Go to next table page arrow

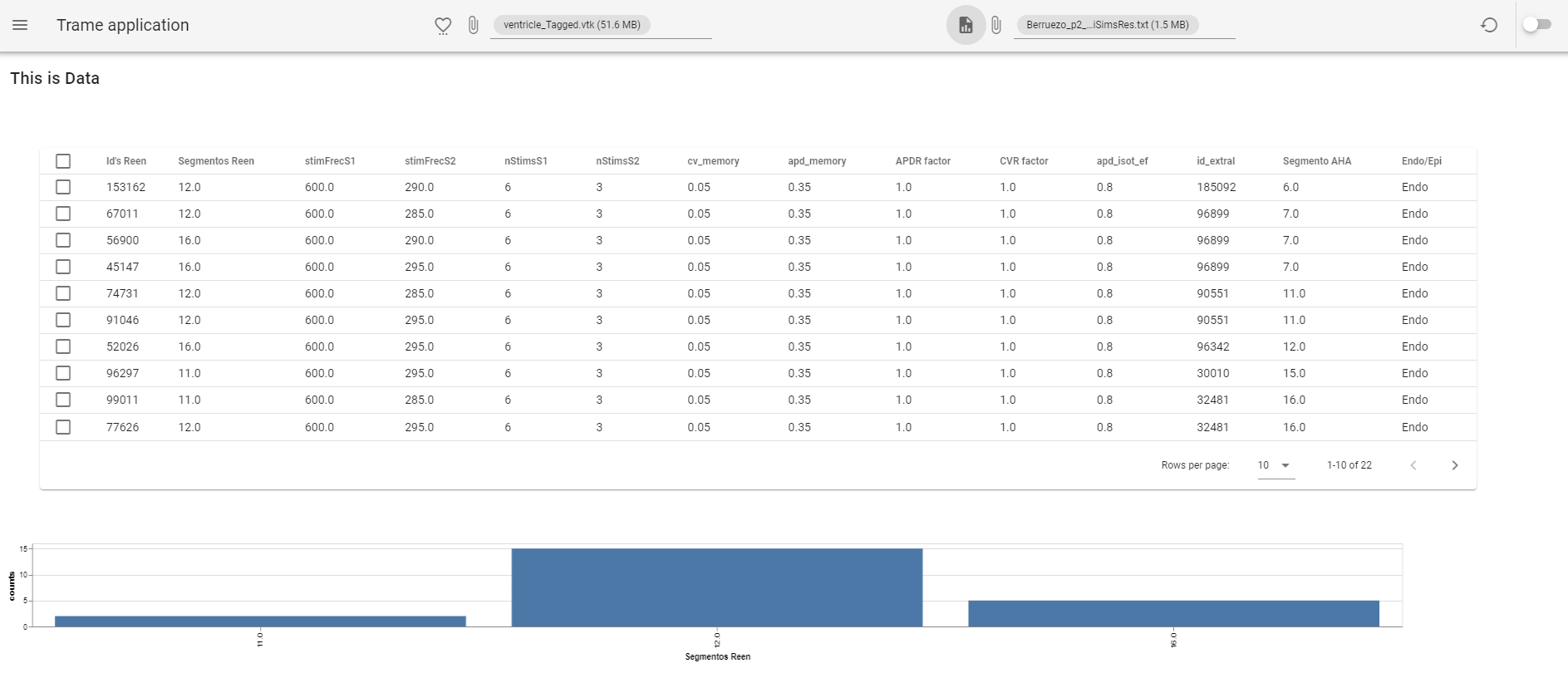pyautogui.click(x=1454, y=465)
